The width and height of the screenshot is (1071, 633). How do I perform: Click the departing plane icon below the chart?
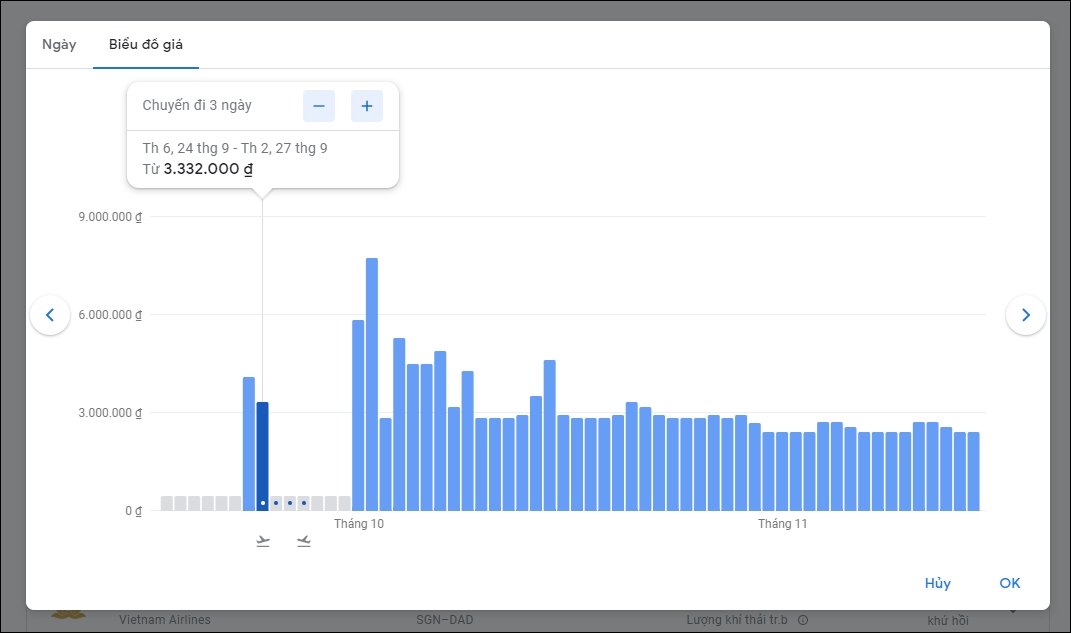(x=263, y=542)
